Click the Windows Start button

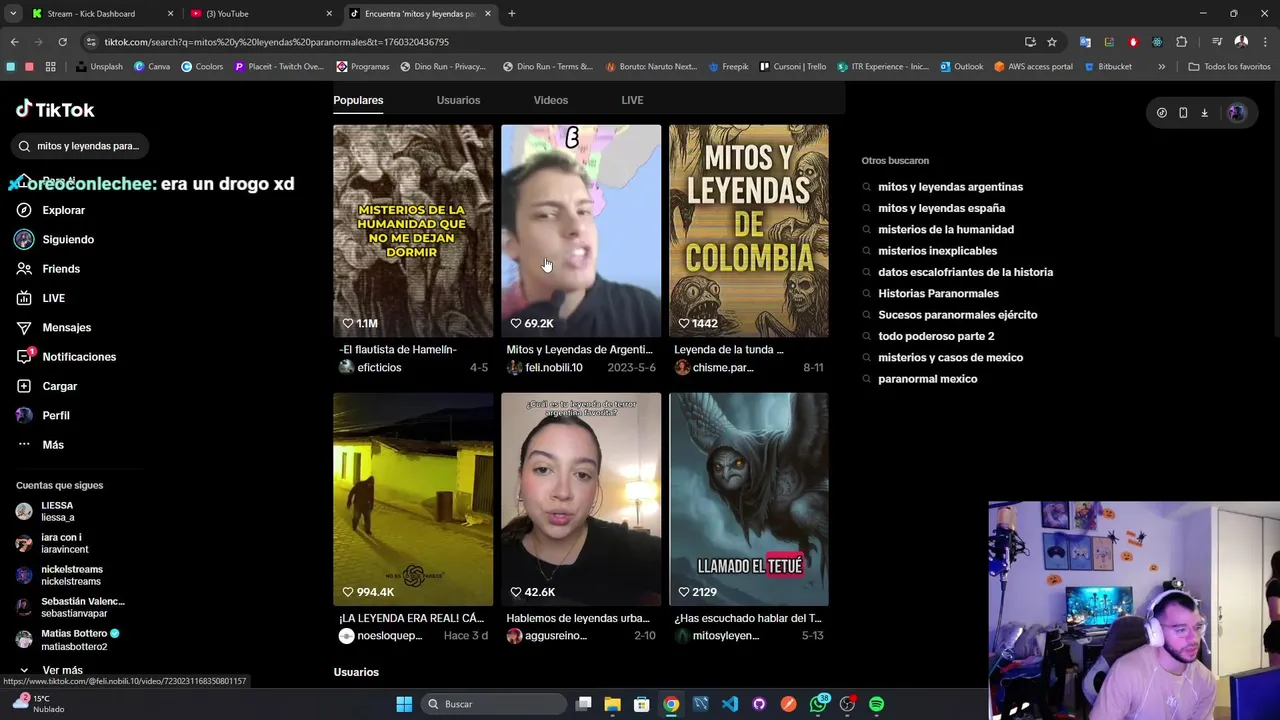tap(404, 704)
